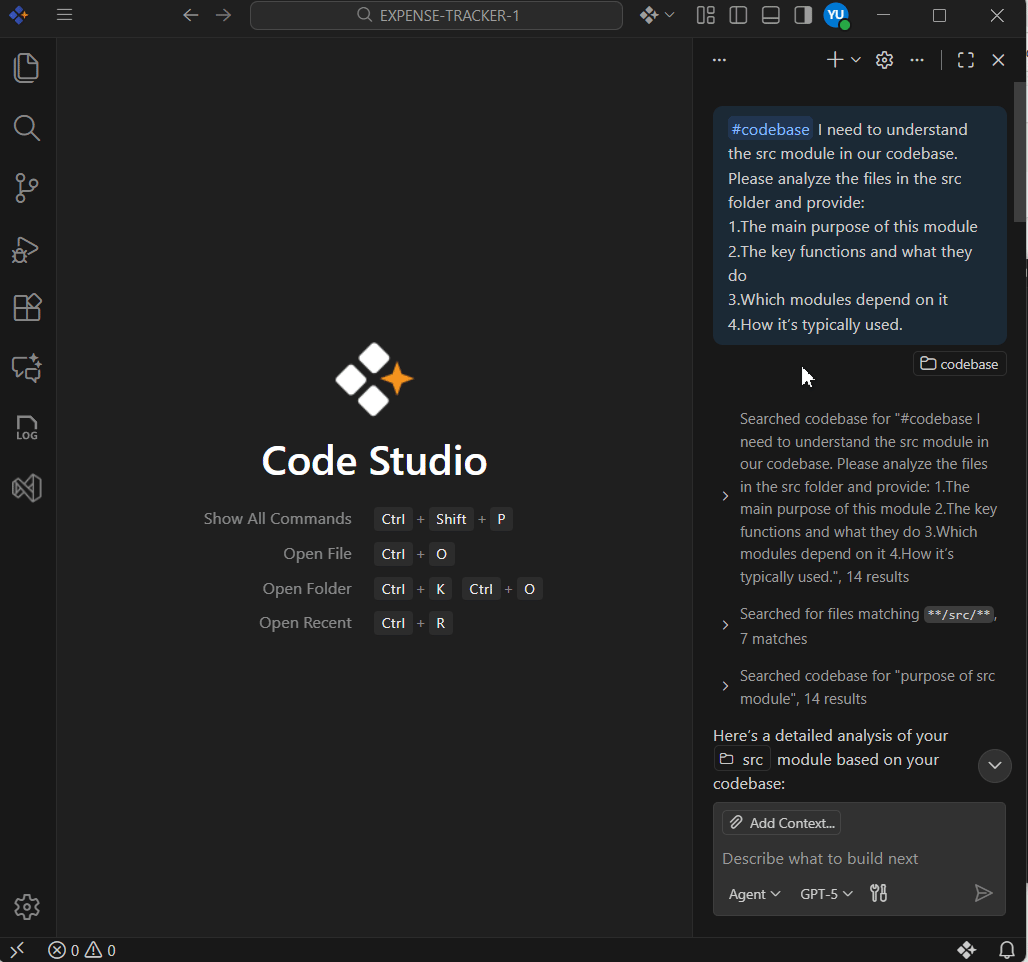Image resolution: width=1028 pixels, height=962 pixels.
Task: Click the Code Studio logo in title bar
Action: point(18,15)
